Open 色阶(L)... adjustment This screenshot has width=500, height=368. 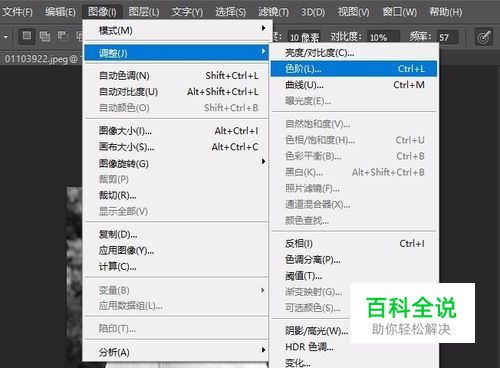(354, 69)
